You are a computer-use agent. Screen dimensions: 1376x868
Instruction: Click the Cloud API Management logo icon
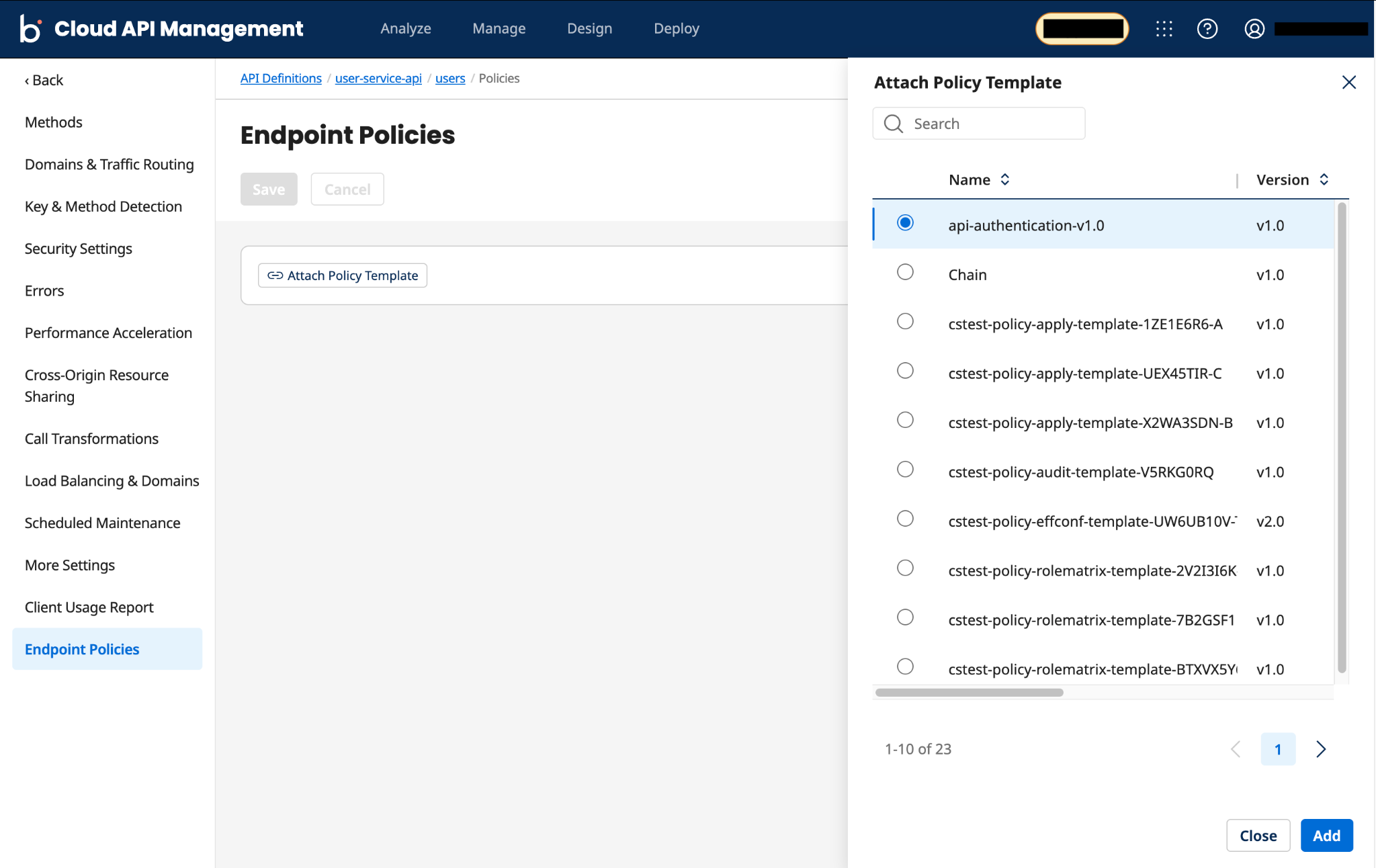30,28
